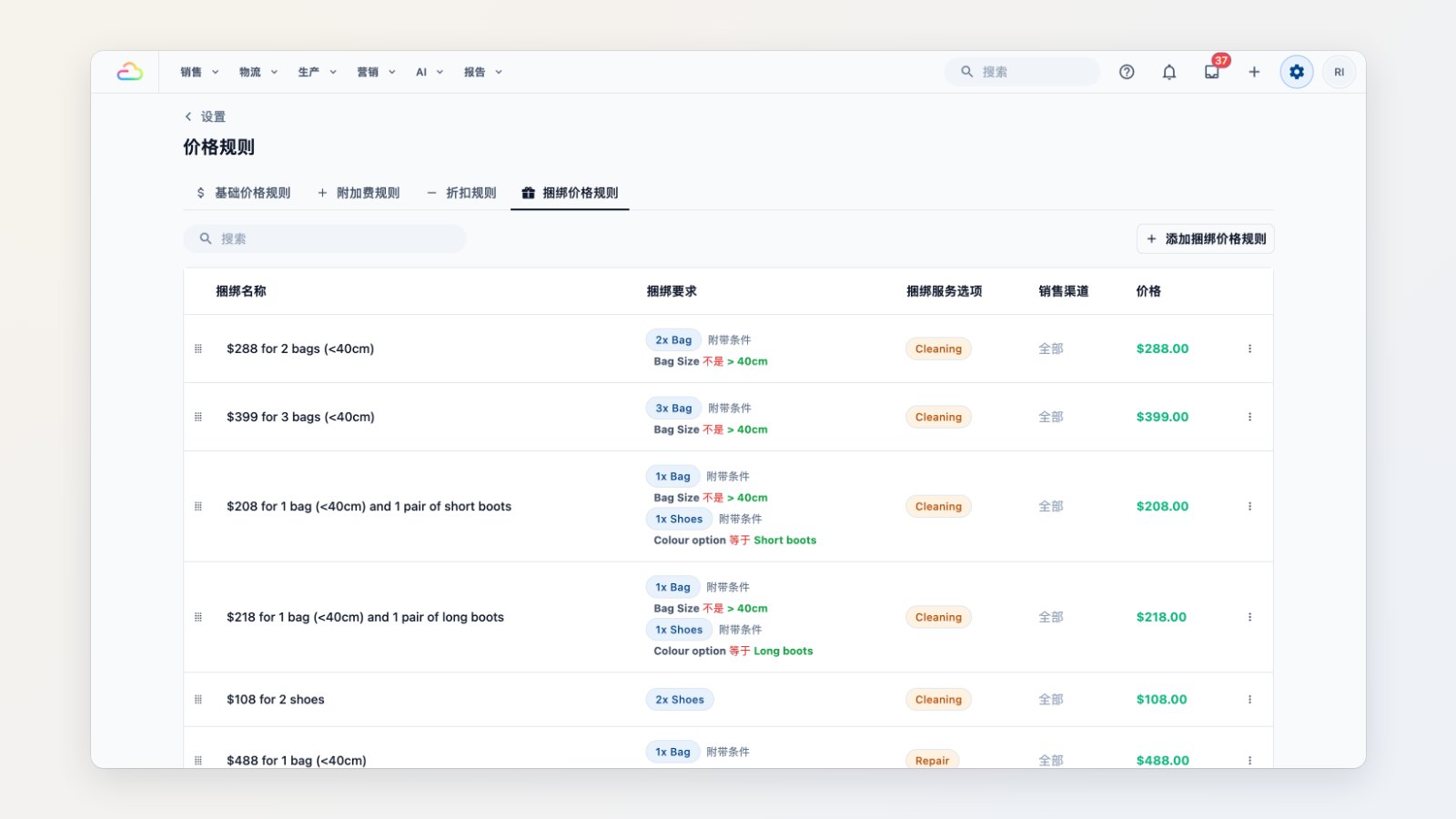Click the cloud logo icon
The image size is (1456, 819).
tap(130, 72)
